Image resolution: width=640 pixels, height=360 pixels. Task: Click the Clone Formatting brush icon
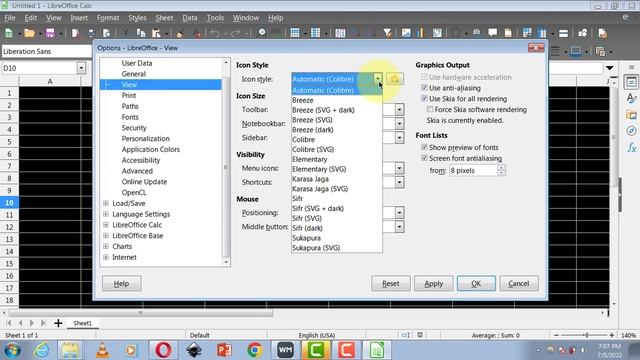point(180,33)
